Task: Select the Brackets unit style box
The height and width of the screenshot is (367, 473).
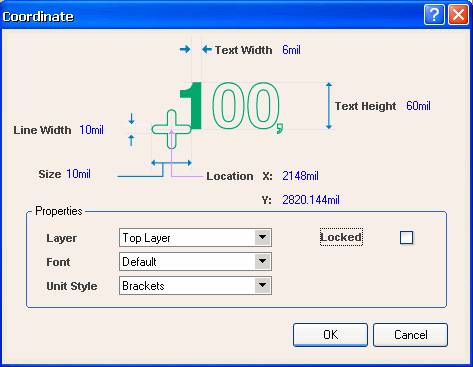Action: (x=195, y=286)
